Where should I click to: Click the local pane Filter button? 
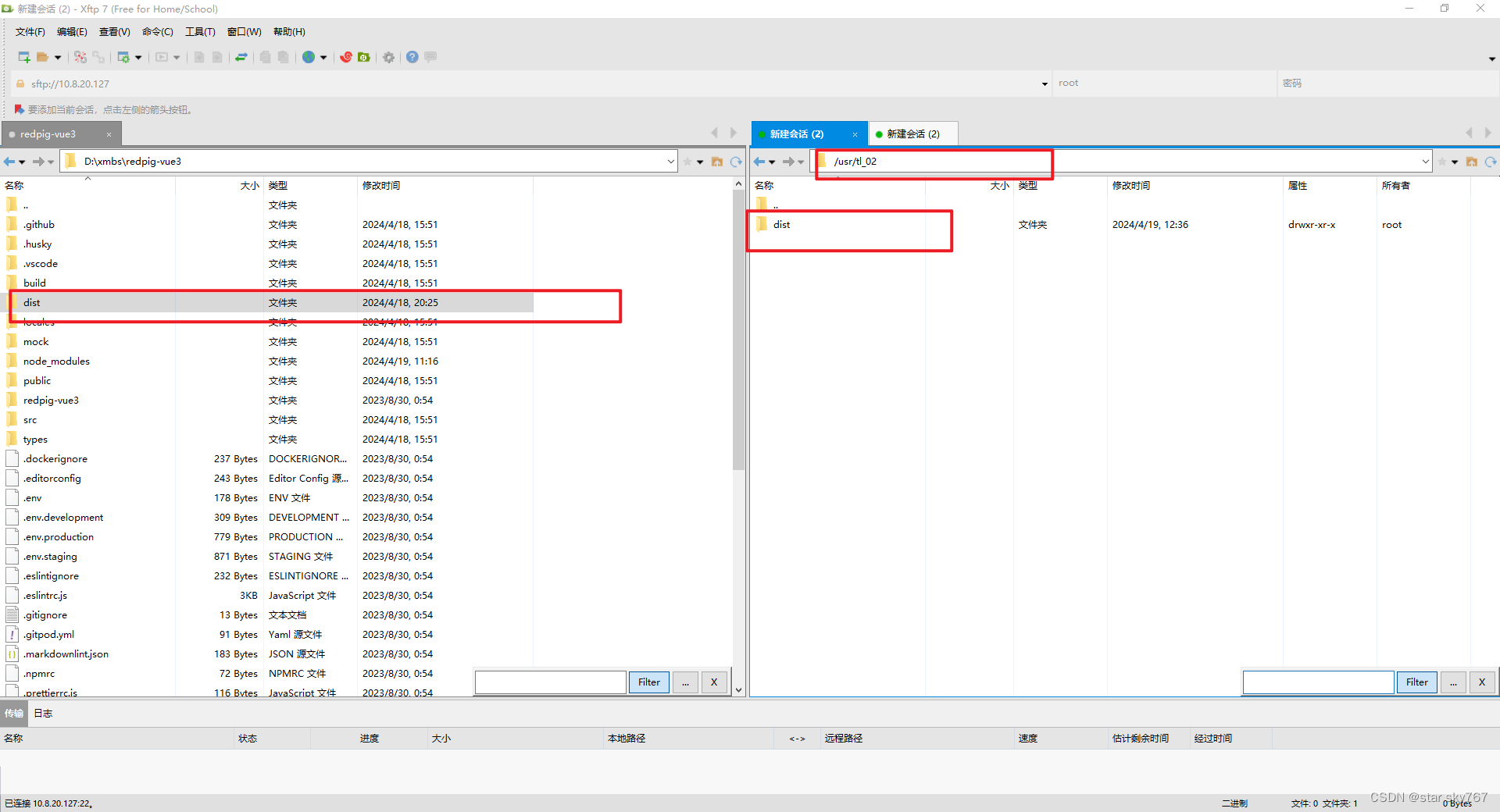(649, 682)
